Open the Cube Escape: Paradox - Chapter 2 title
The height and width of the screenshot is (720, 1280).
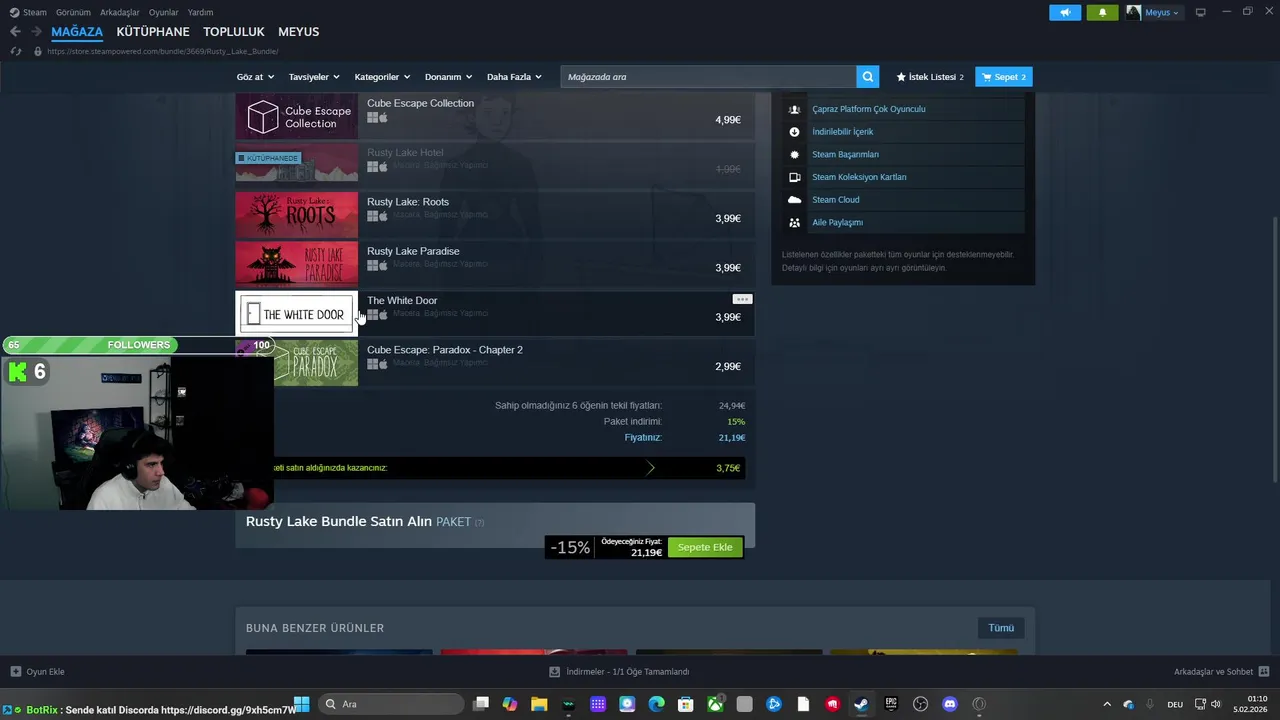[445, 350]
